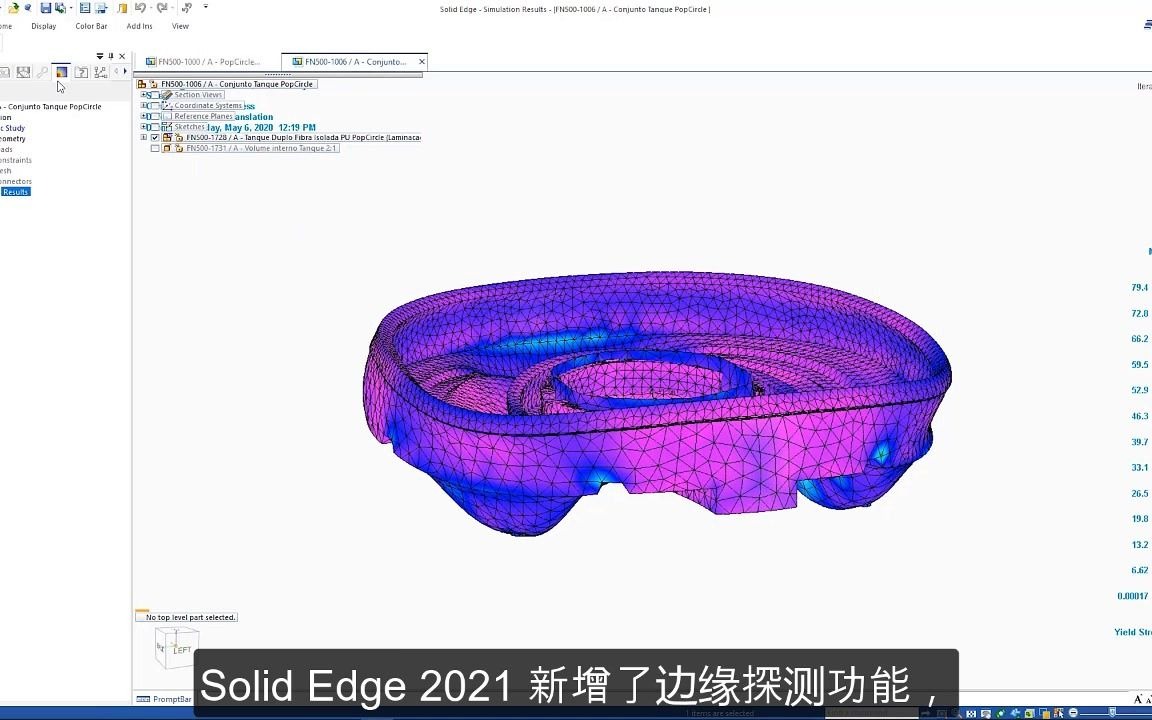Open the View ribbon tab

[x=180, y=26]
